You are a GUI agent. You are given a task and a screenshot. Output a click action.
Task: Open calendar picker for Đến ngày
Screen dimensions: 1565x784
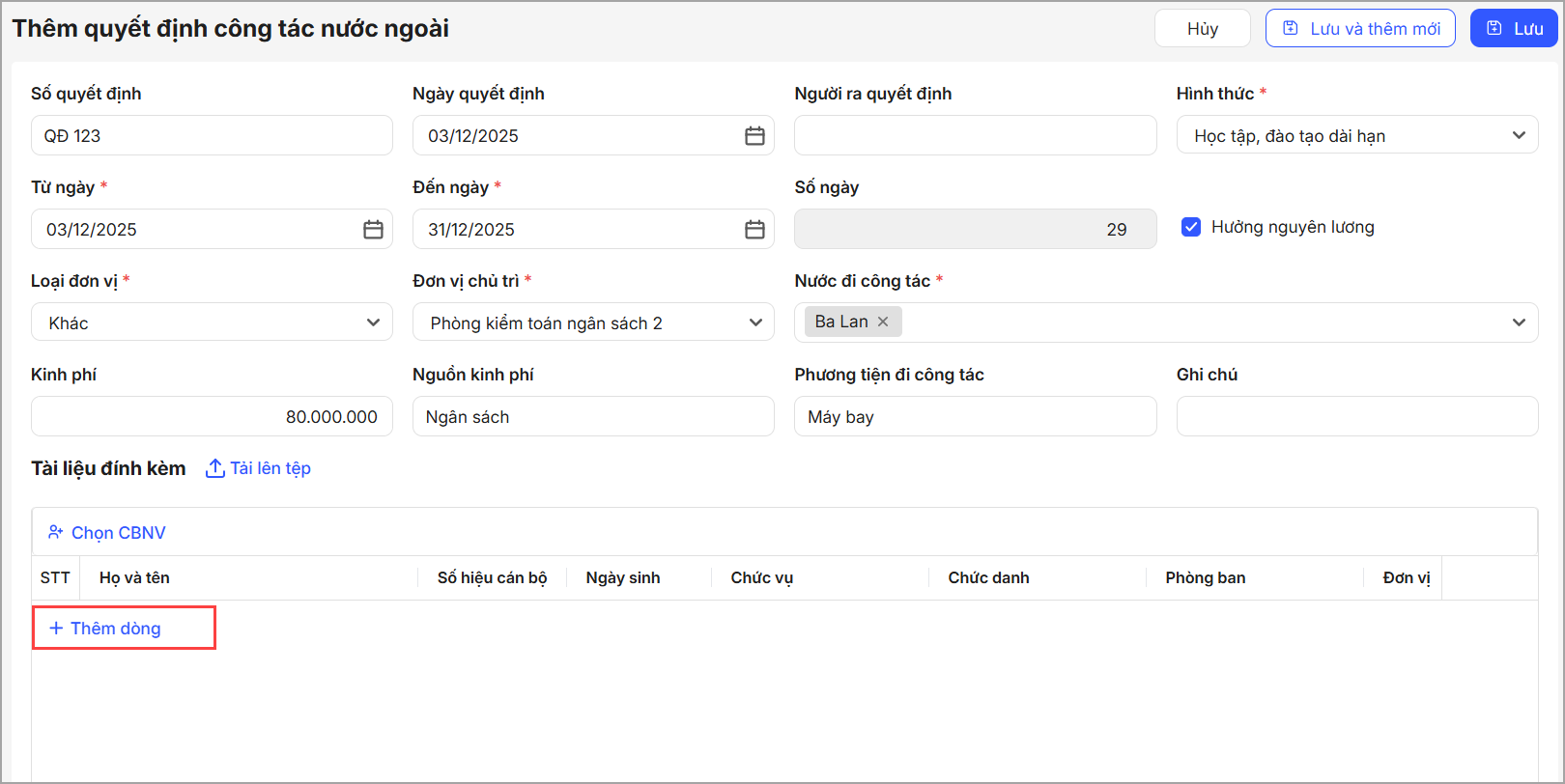click(754, 230)
